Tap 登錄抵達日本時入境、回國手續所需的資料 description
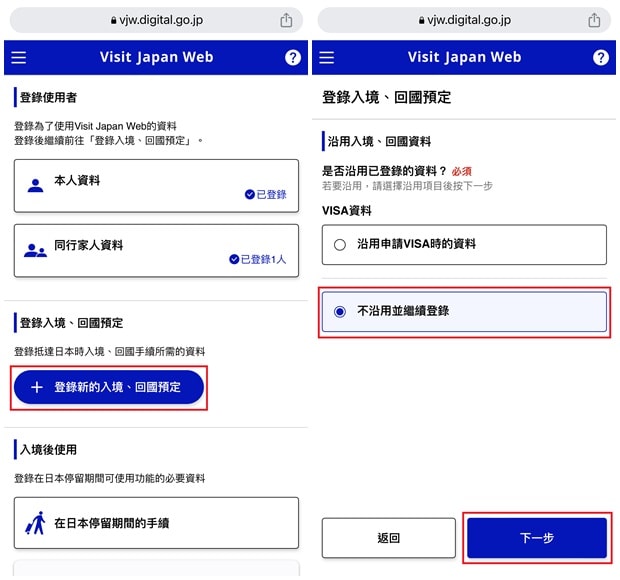The image size is (620, 580). [x=110, y=351]
